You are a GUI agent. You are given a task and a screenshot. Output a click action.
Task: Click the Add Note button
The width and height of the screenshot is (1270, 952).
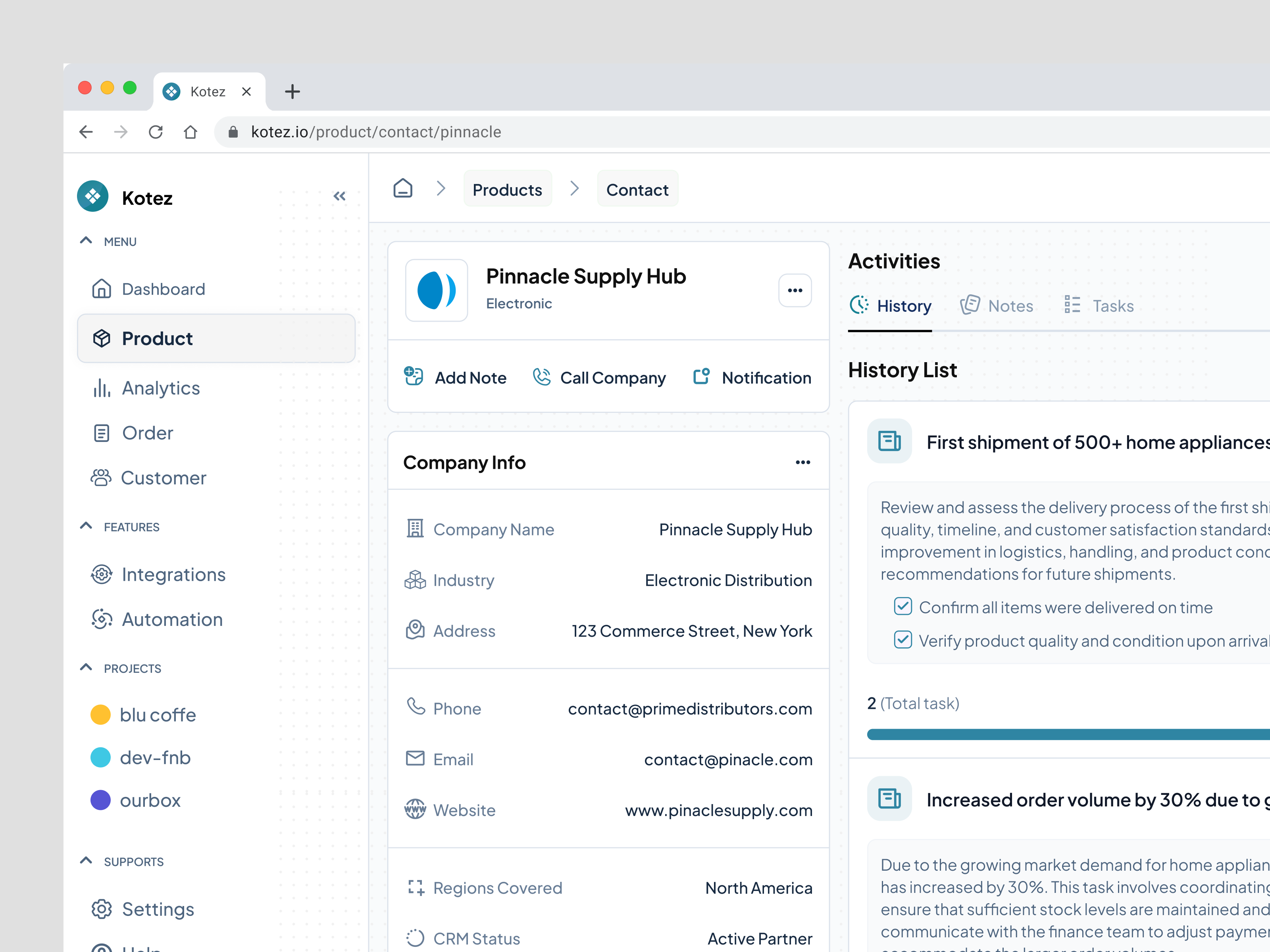(x=455, y=378)
